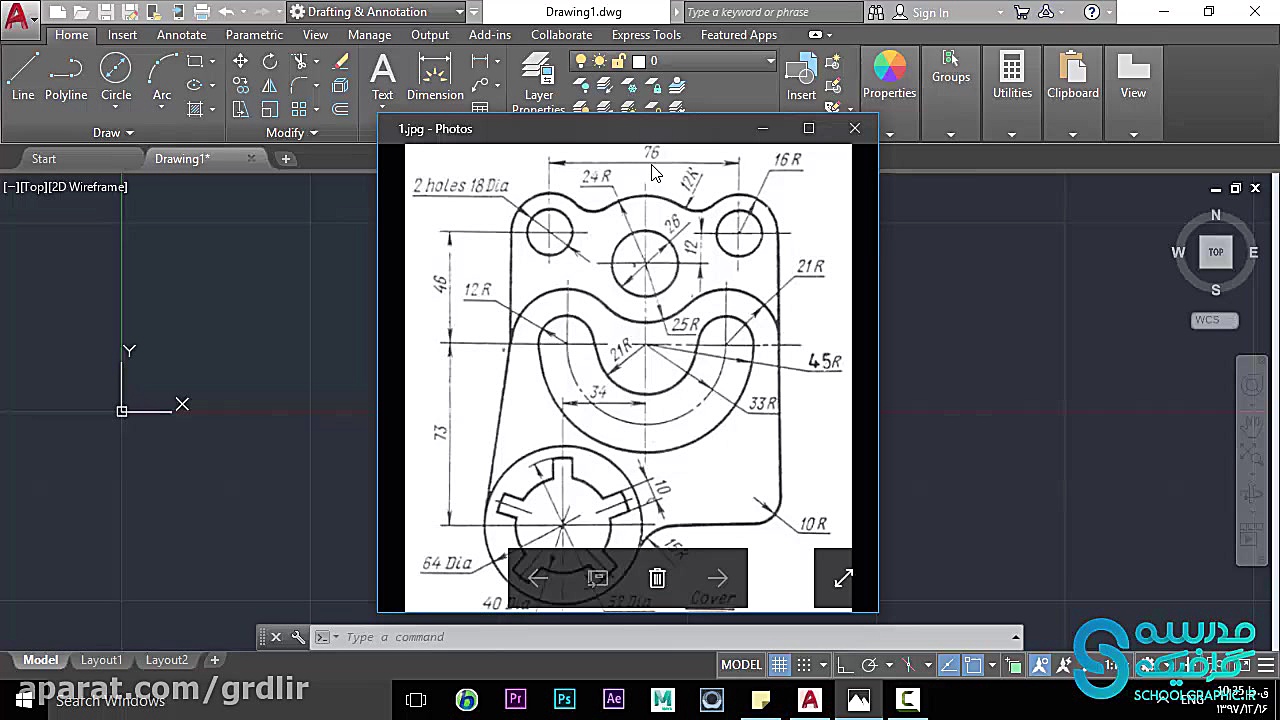Click the Undo arrow in quick access toolbar
Viewport: 1280px width, 720px height.
click(226, 12)
